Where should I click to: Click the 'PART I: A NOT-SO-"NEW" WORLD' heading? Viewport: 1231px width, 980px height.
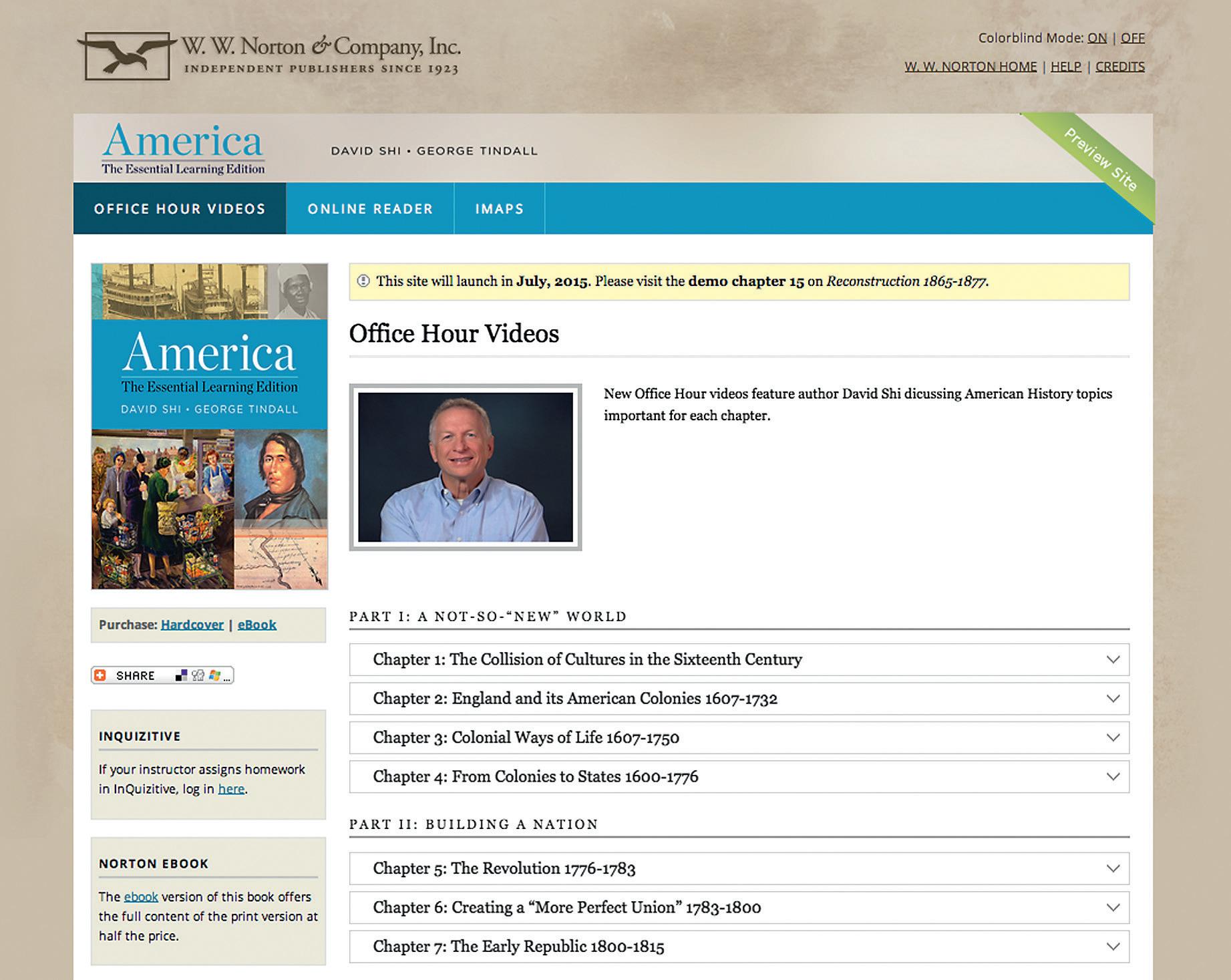488,616
